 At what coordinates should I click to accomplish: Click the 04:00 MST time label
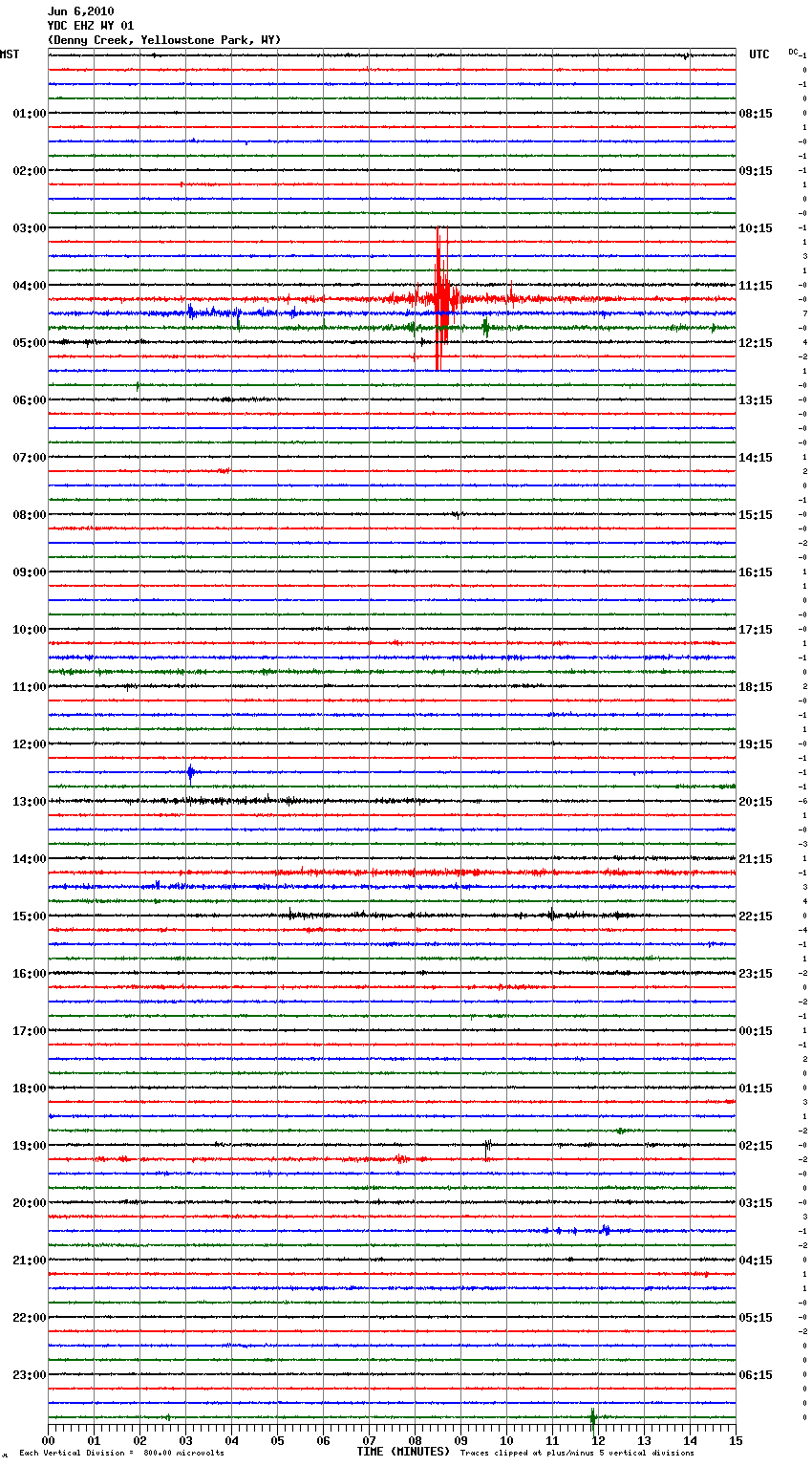pyautogui.click(x=29, y=286)
